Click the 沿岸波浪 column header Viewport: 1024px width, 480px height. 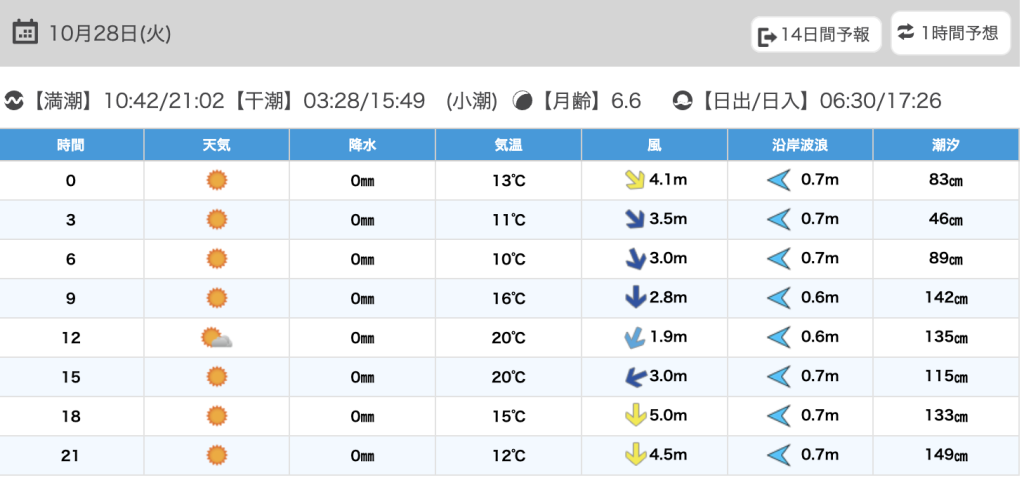click(799, 145)
